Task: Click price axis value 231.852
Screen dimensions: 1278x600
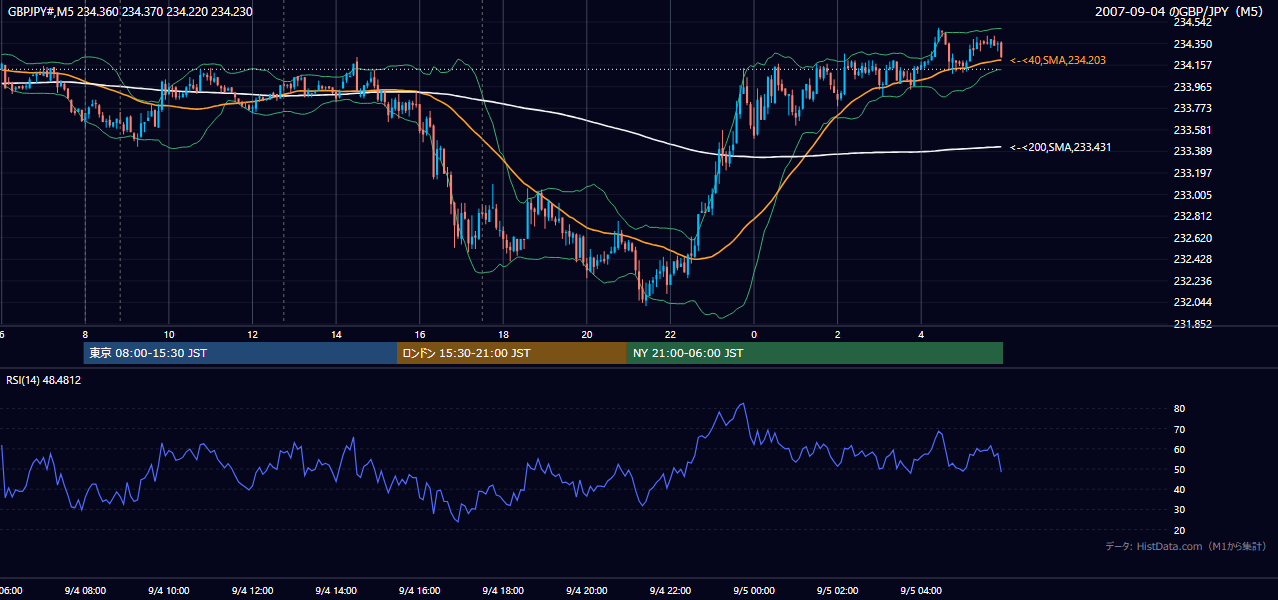Action: pos(1192,324)
